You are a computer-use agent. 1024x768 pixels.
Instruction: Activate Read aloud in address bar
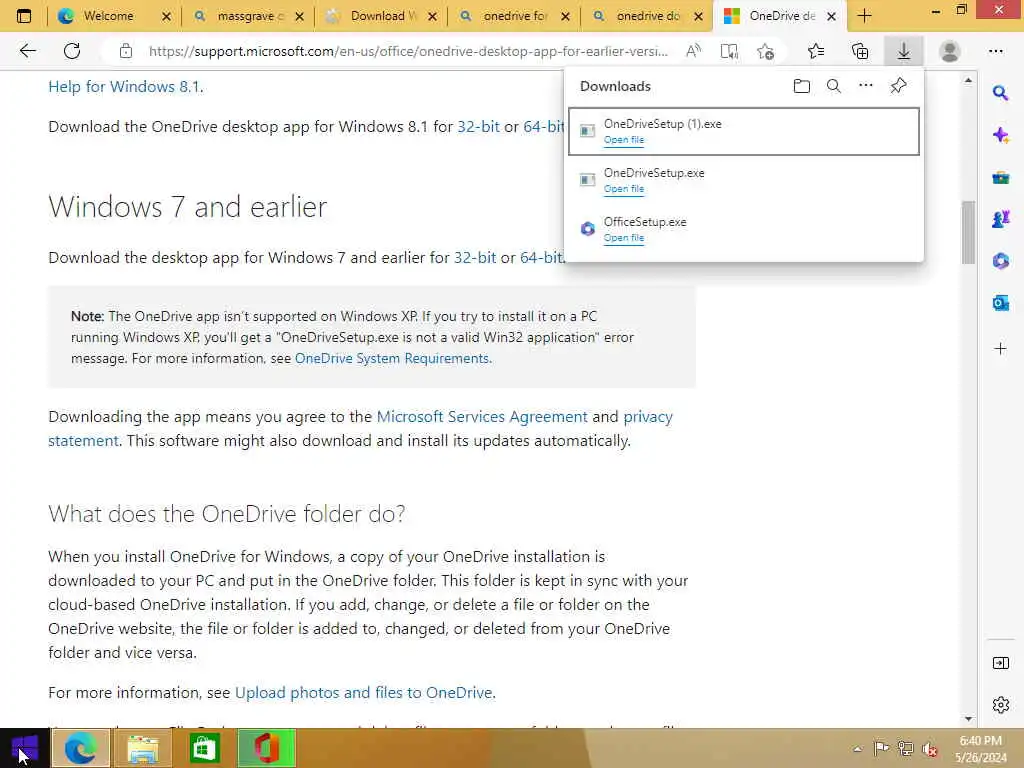click(x=694, y=51)
